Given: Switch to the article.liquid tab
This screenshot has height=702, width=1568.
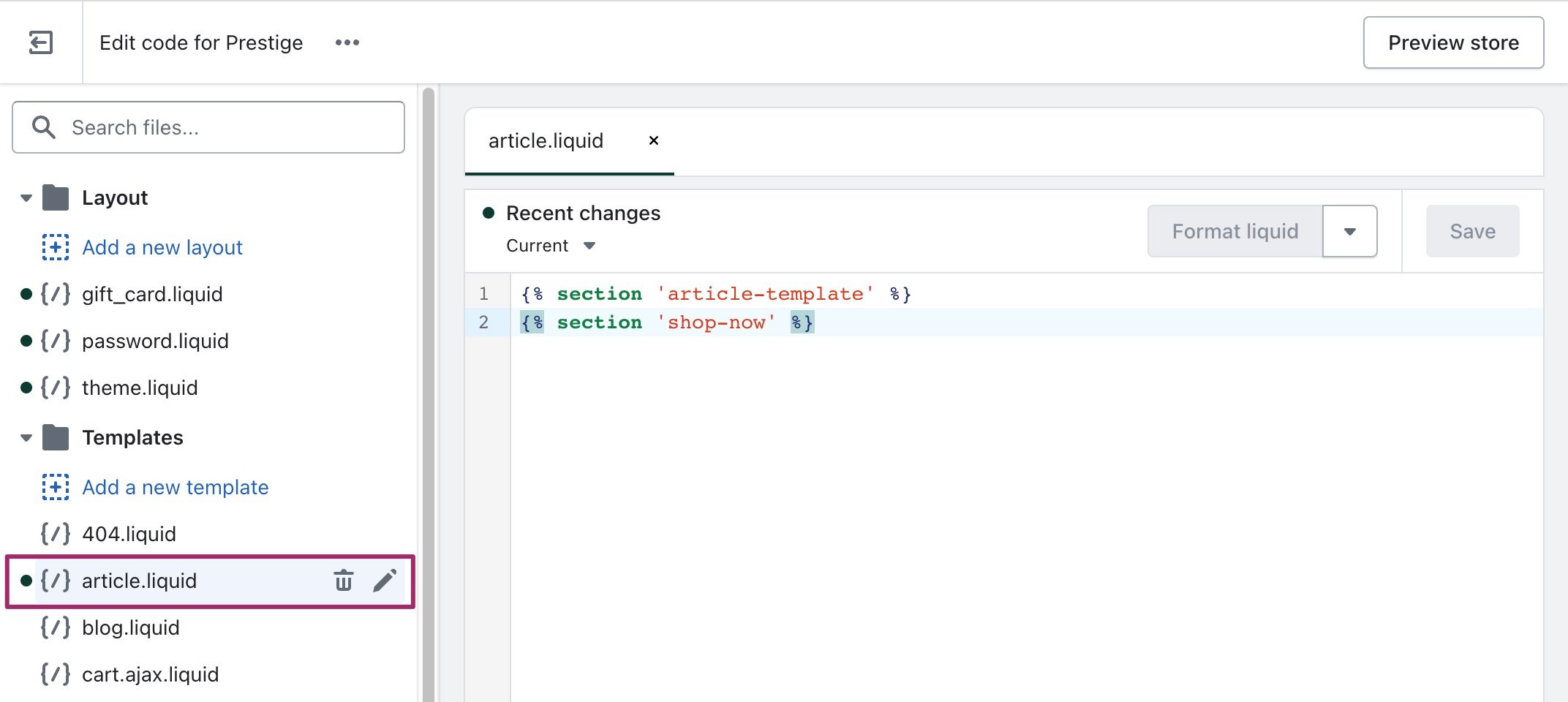Looking at the screenshot, I should click(x=546, y=140).
